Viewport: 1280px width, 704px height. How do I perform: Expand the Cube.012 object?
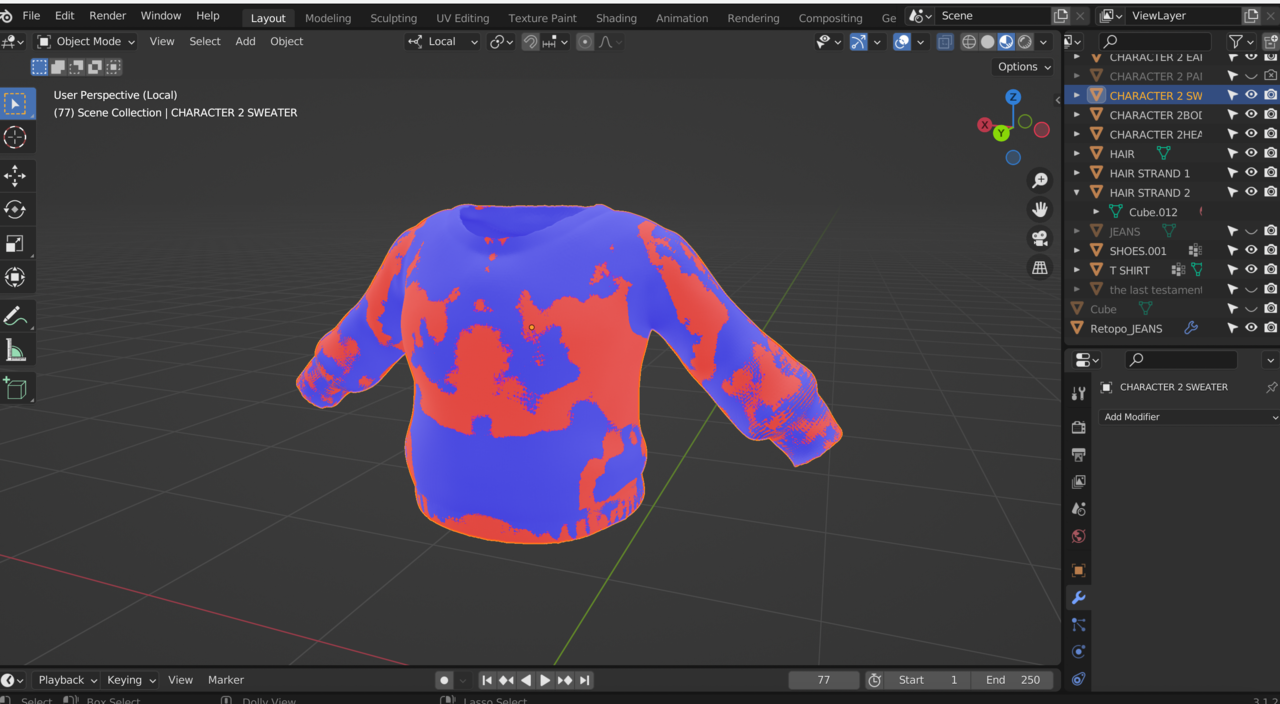coord(1096,212)
